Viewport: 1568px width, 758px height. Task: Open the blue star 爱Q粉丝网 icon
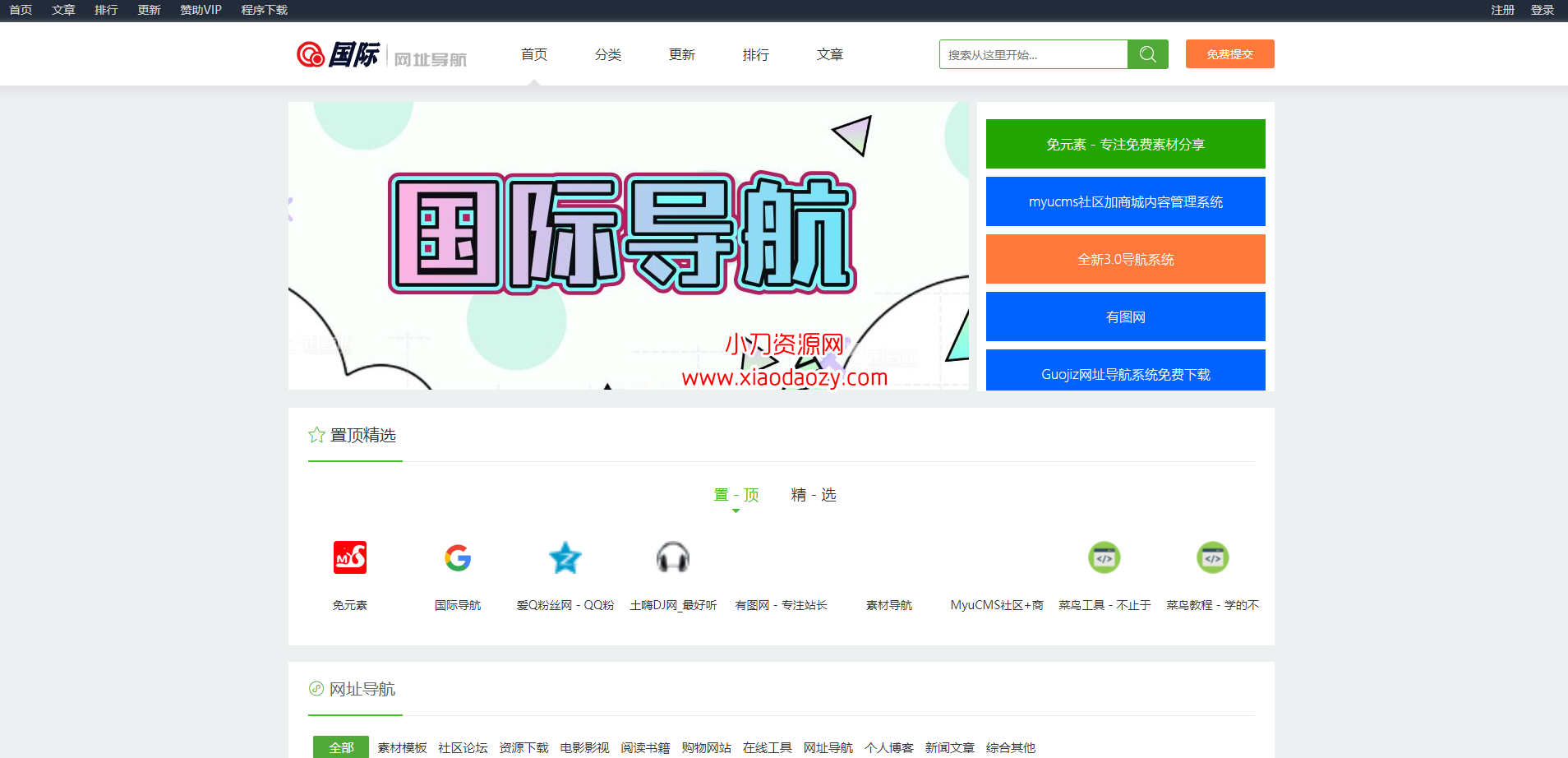point(565,557)
